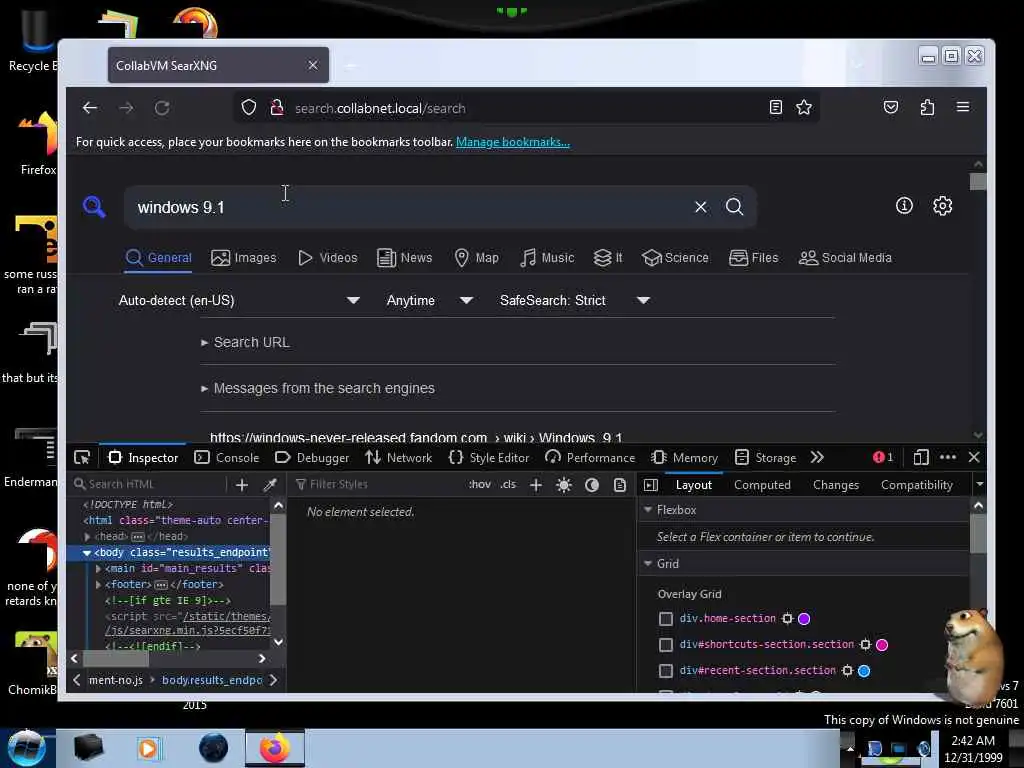Viewport: 1024px width, 768px height.
Task: Click the SearXNG logo beside the search box
Action: coord(94,207)
